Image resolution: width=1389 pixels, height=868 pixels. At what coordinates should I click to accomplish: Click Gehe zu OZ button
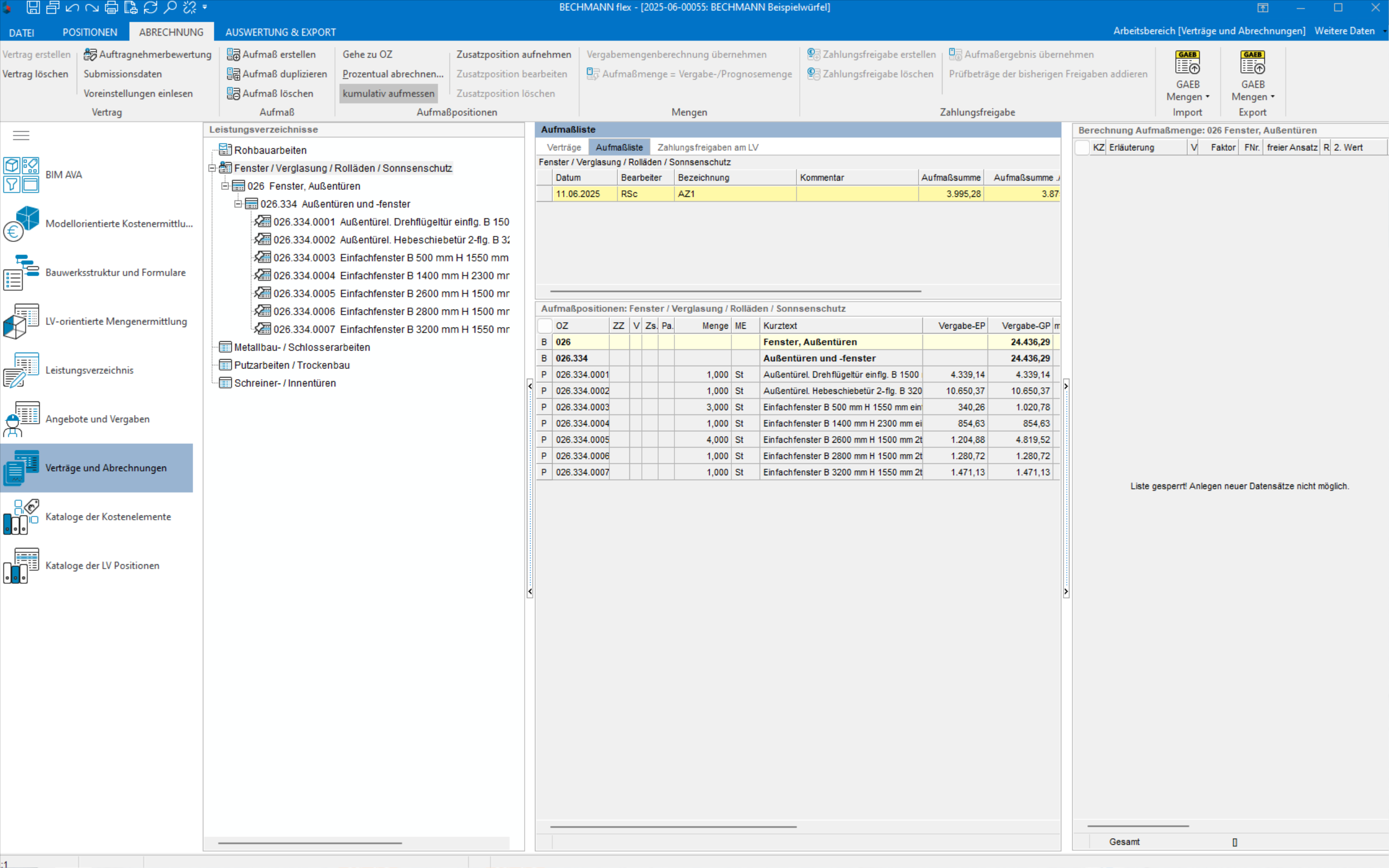367,55
